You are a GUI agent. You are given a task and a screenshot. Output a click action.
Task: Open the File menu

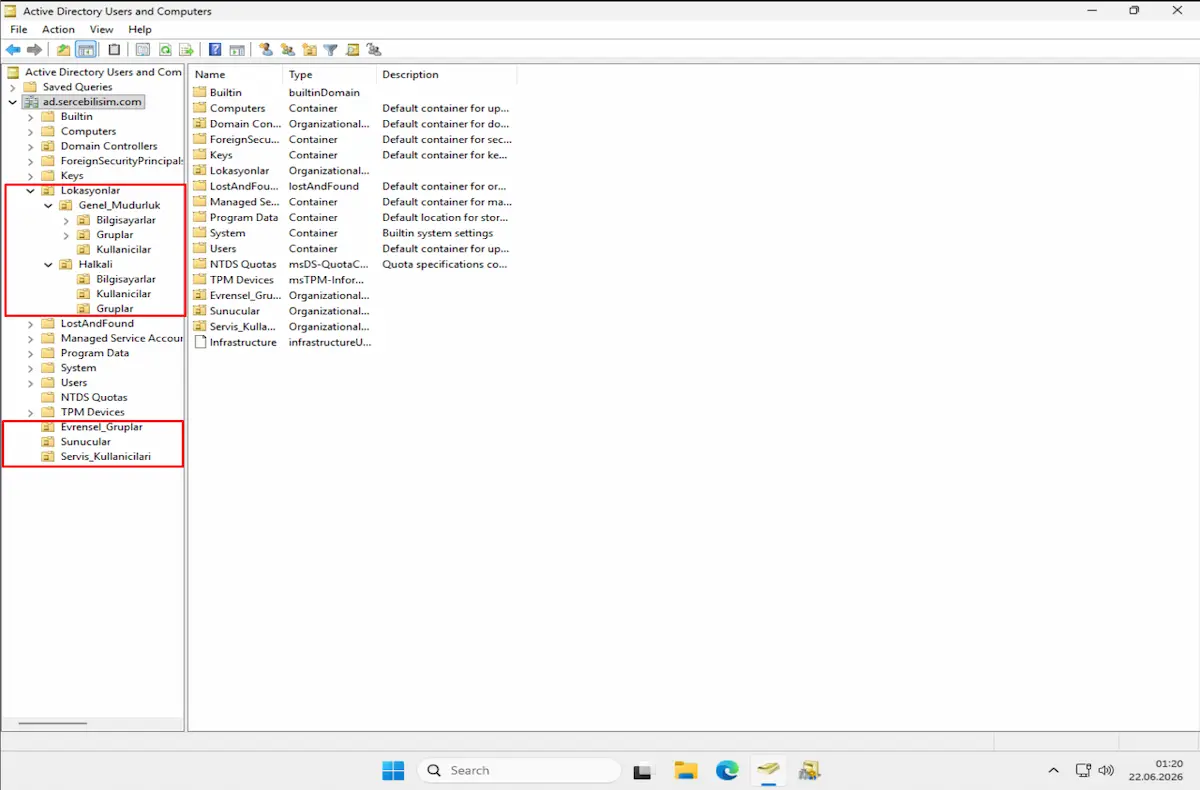pyautogui.click(x=19, y=30)
